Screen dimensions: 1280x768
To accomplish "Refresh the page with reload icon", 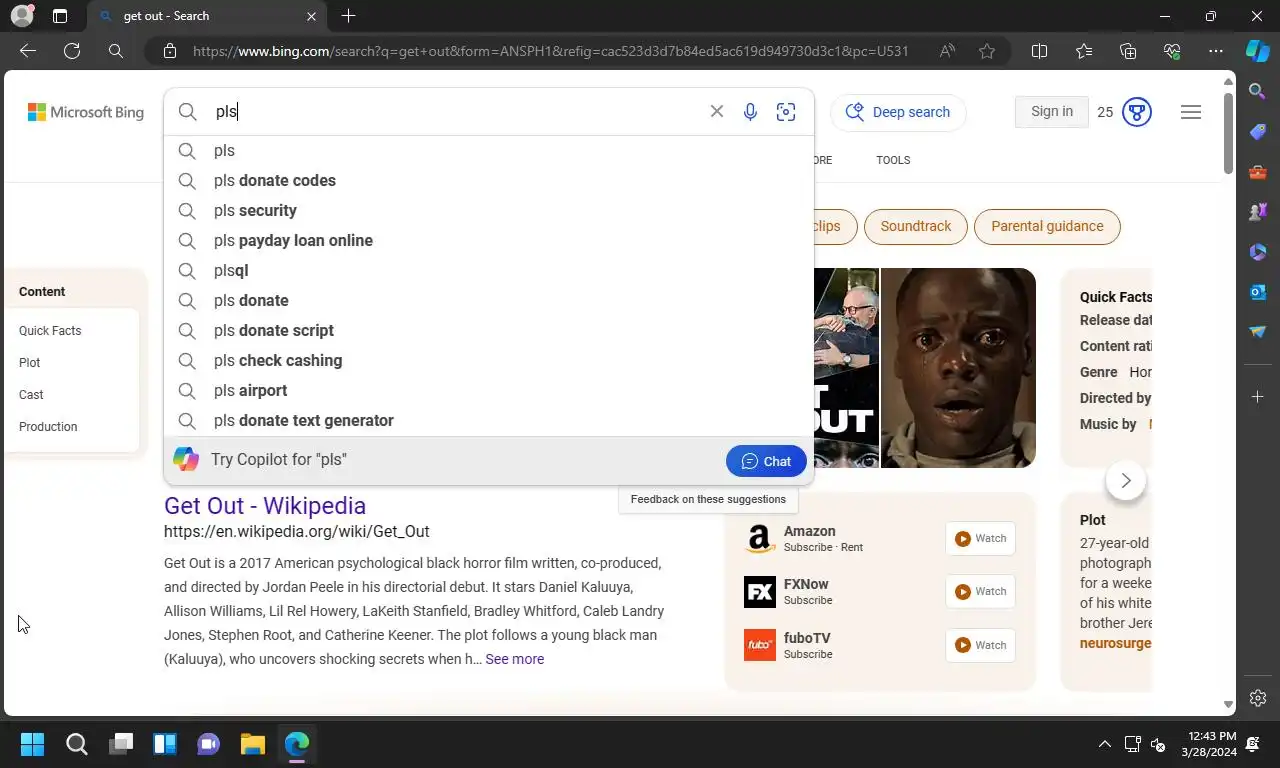I will coord(72,51).
